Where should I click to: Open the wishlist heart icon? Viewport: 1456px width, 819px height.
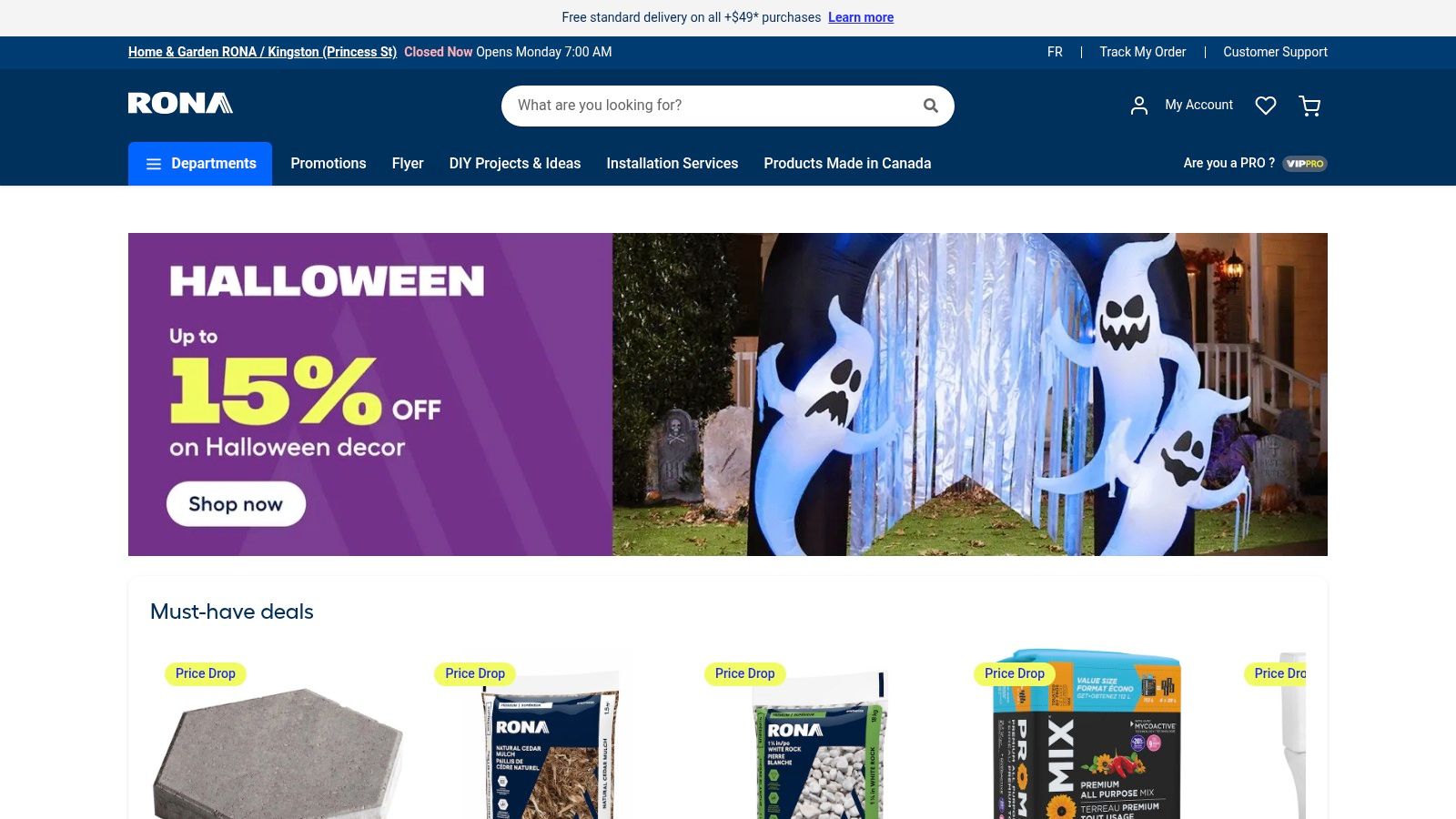[1266, 106]
